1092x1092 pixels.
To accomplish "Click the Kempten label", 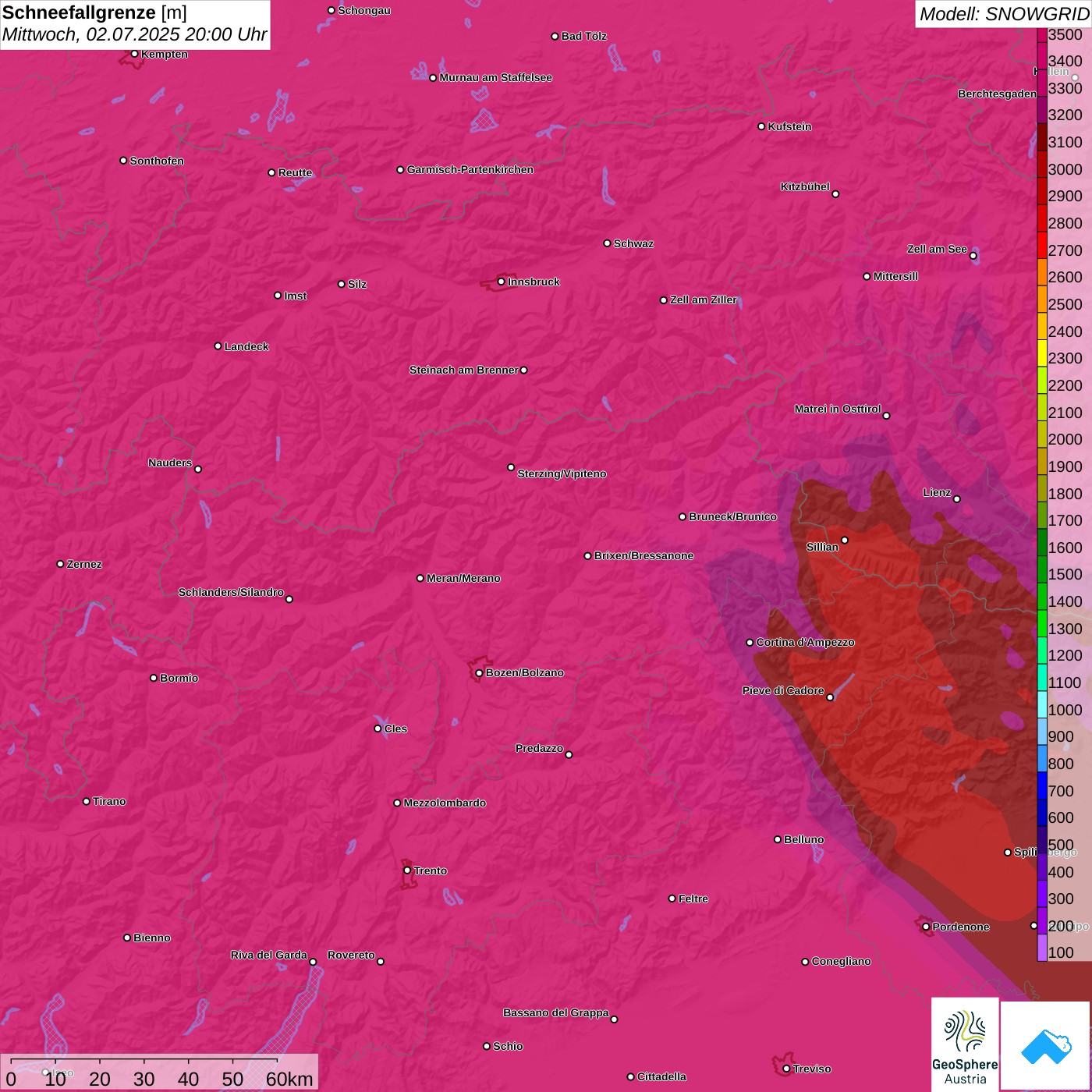I will tap(165, 54).
